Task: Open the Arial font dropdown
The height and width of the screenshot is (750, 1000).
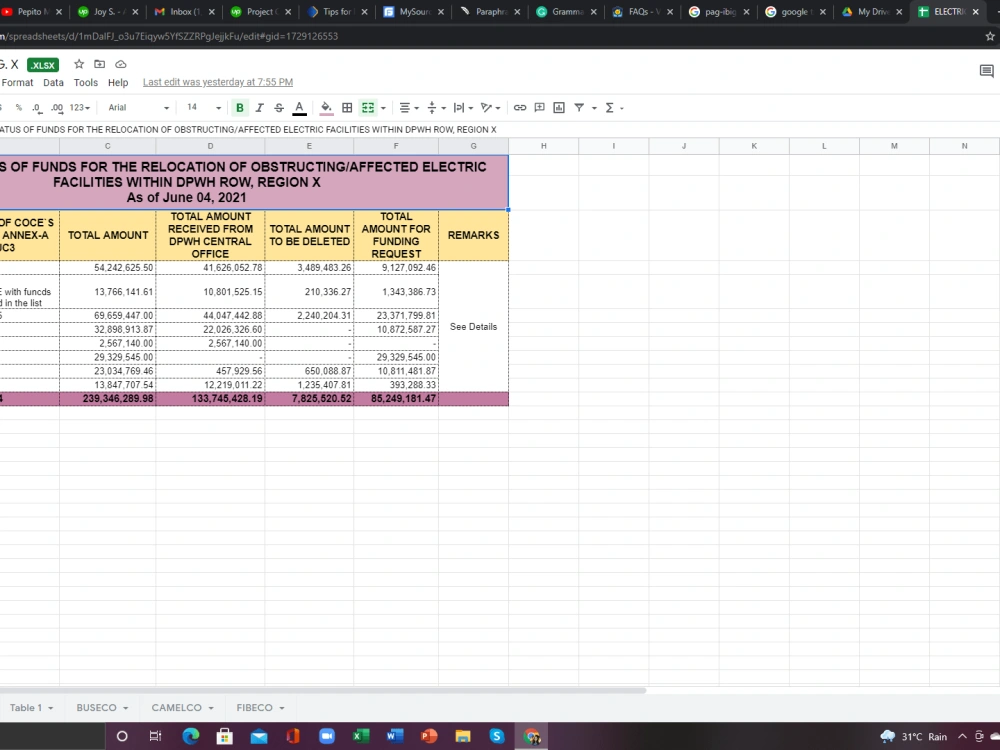Action: click(138, 108)
